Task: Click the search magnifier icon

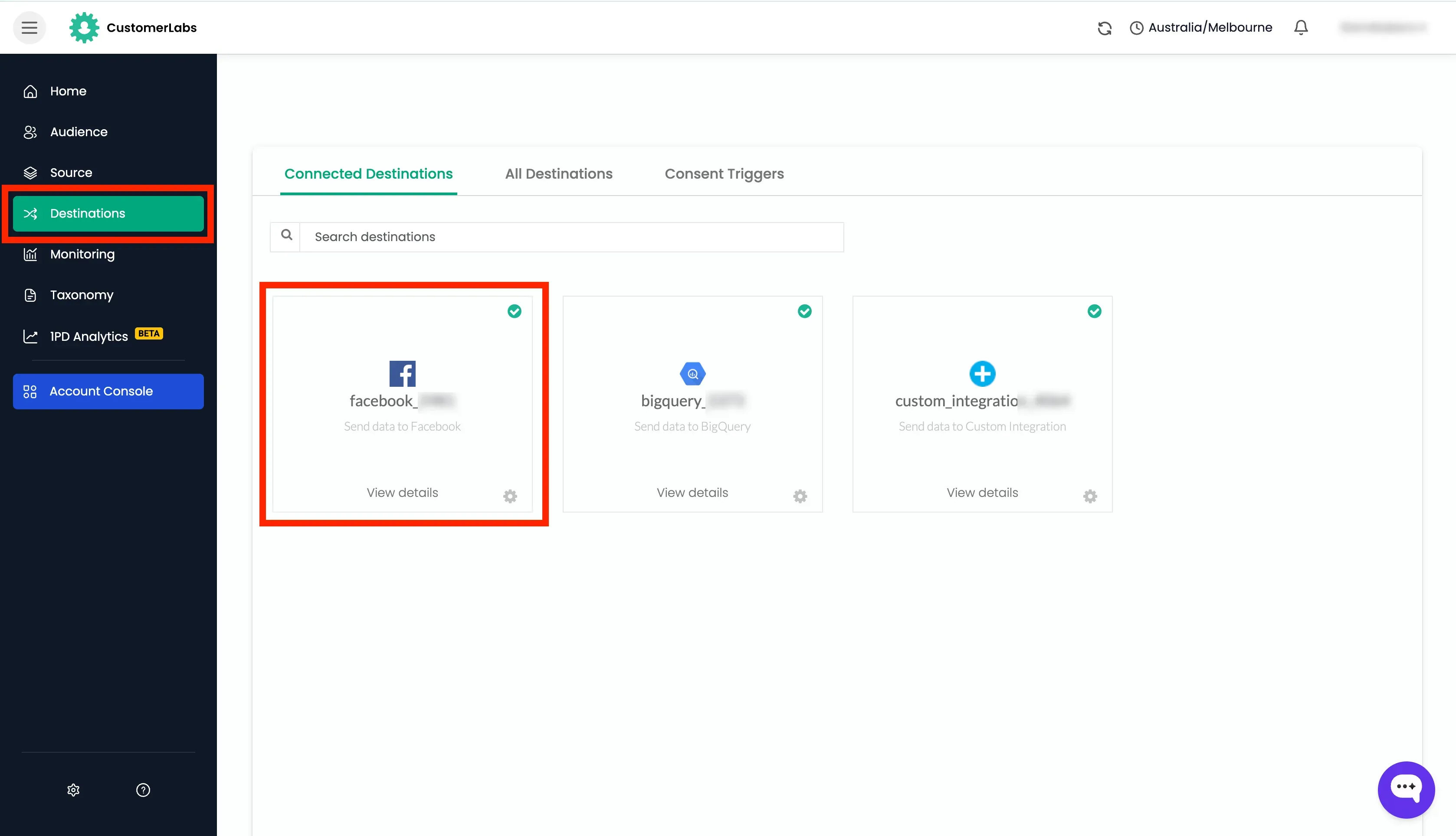Action: point(286,235)
